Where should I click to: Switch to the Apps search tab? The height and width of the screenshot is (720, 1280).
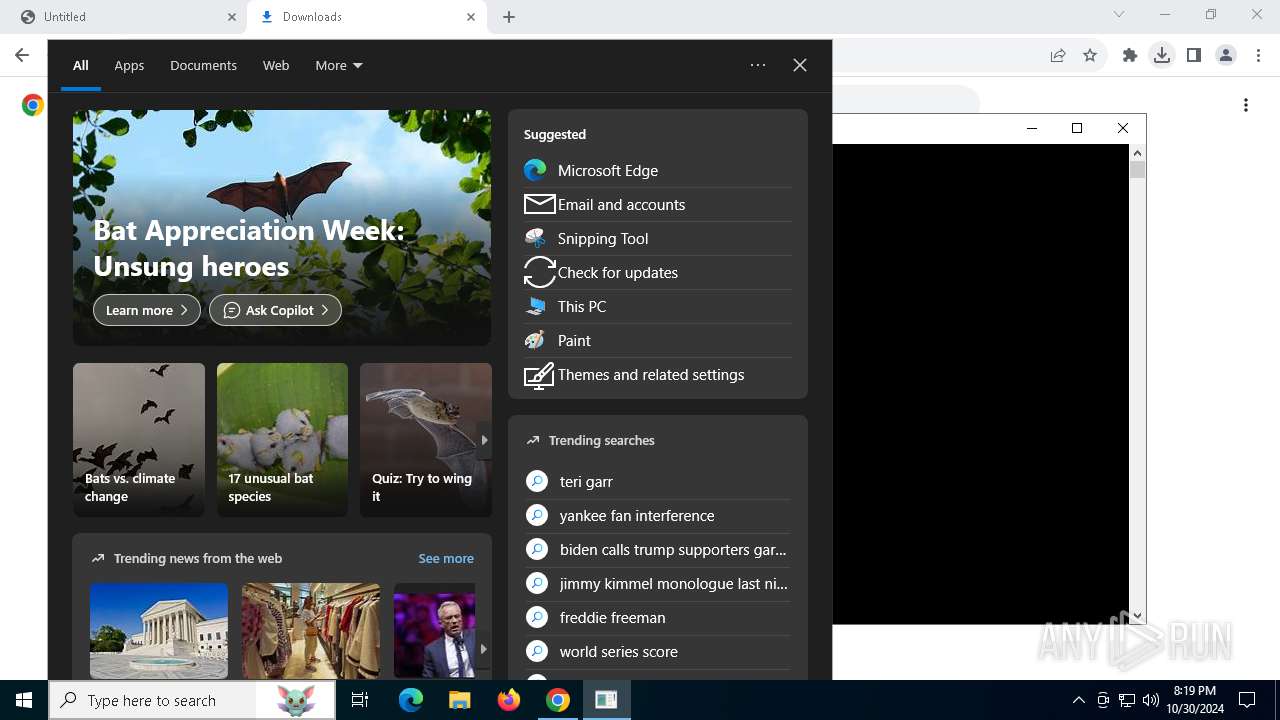pos(129,65)
